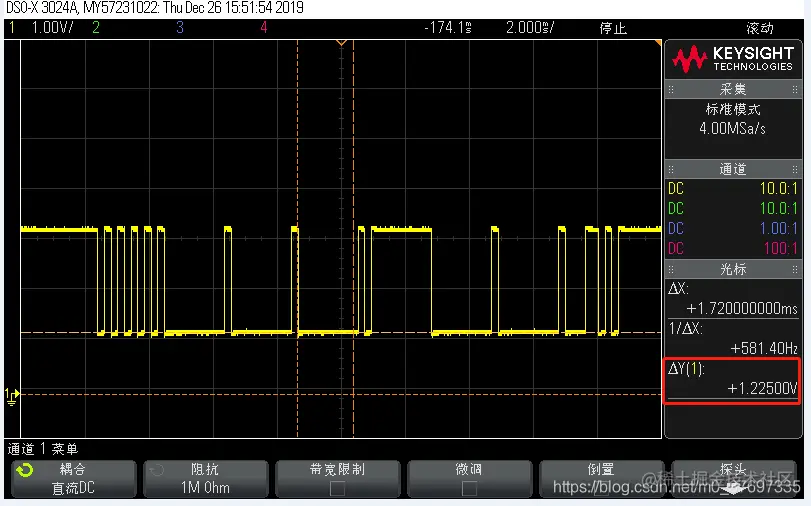Select channel 1 label in top bar

point(12,27)
